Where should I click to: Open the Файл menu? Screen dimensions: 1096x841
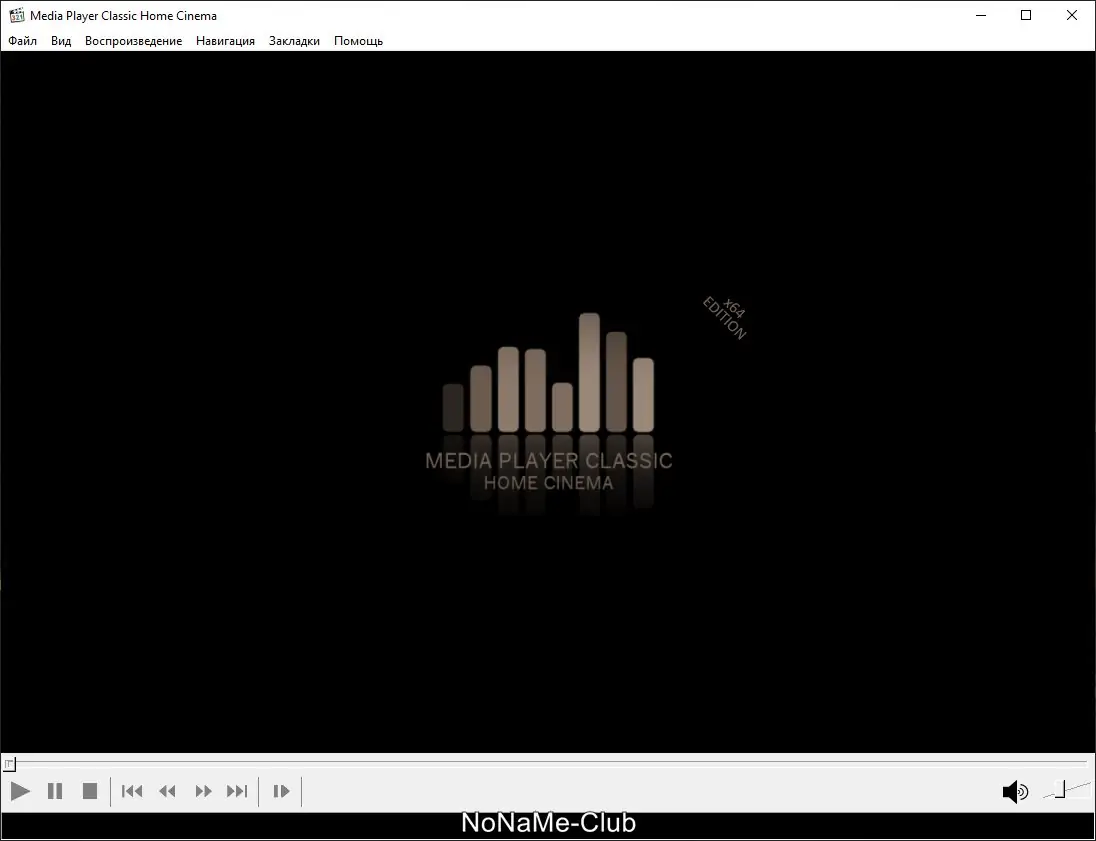(x=22, y=41)
